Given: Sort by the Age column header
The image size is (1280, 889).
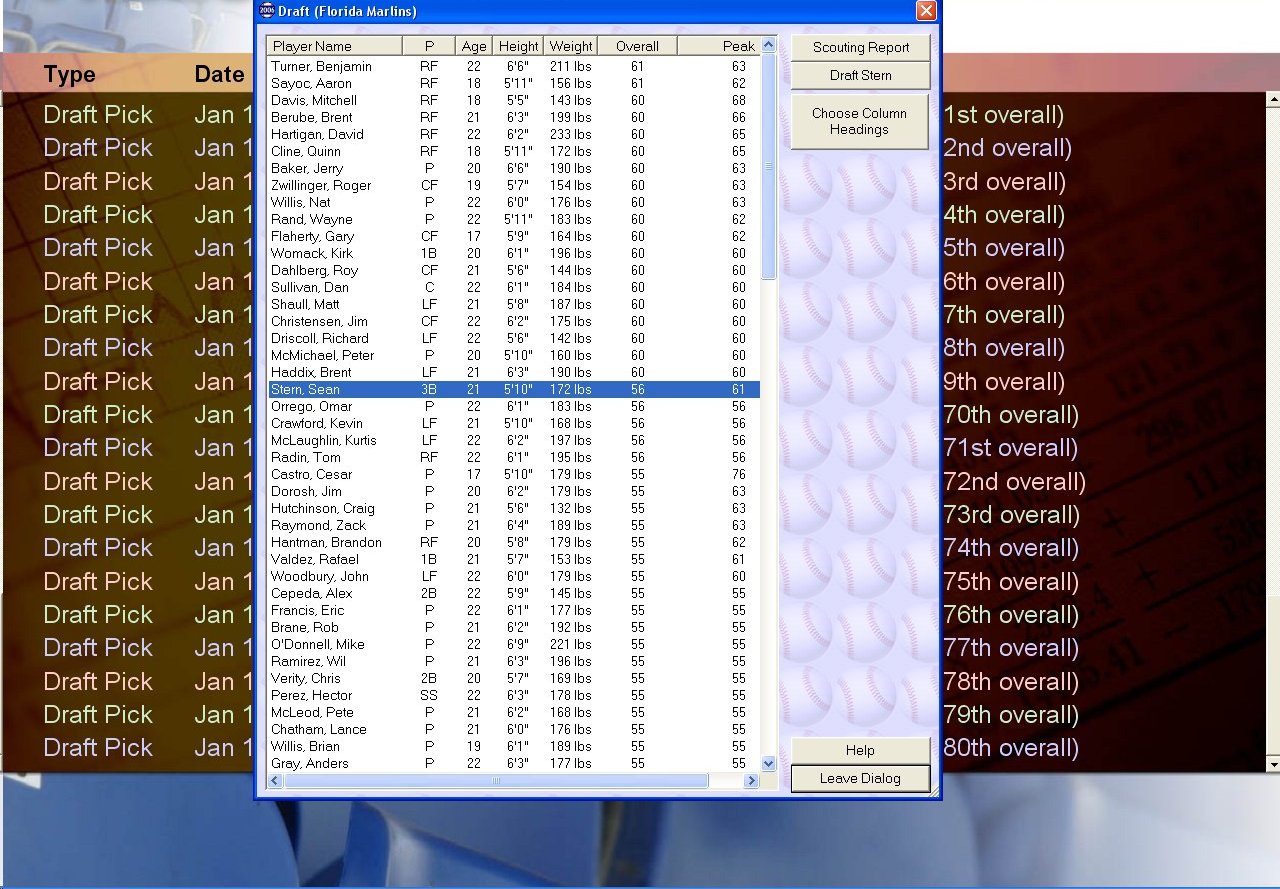Looking at the screenshot, I should [x=474, y=46].
